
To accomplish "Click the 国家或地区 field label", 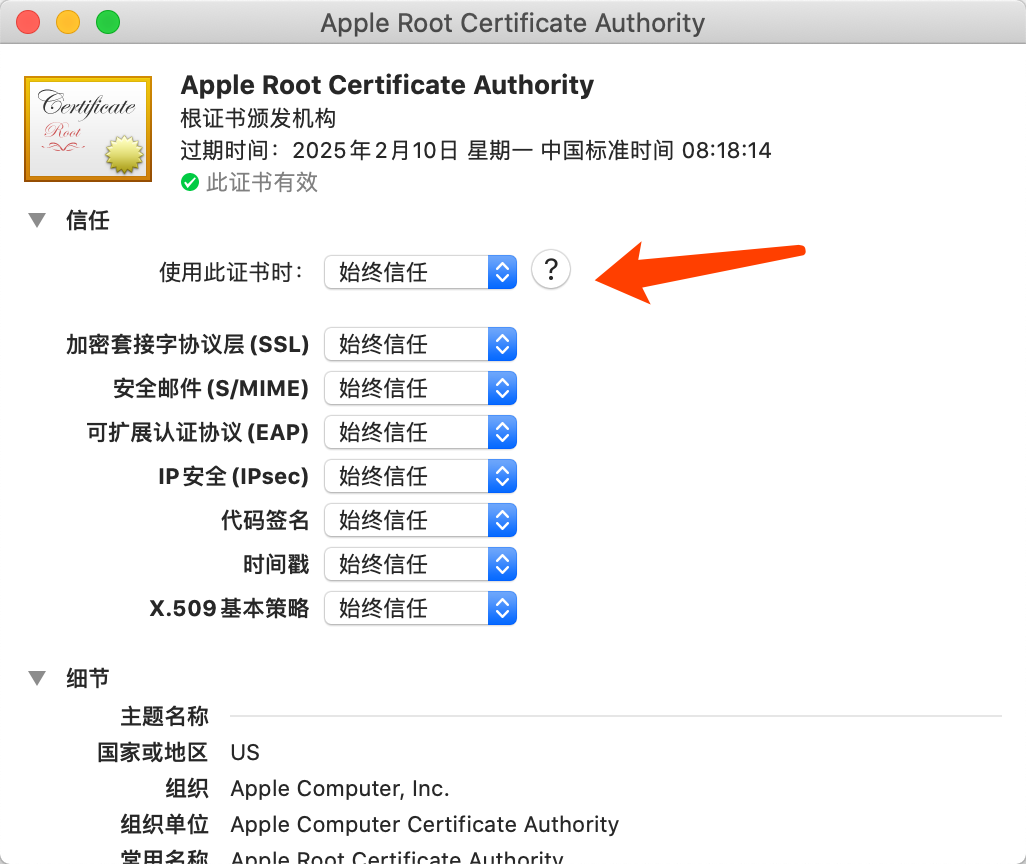I will [153, 752].
